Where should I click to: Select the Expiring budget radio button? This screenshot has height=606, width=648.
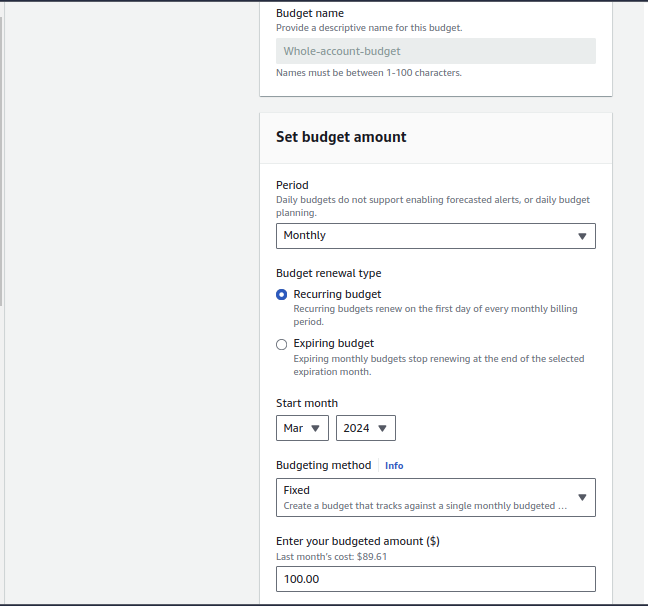tap(282, 344)
